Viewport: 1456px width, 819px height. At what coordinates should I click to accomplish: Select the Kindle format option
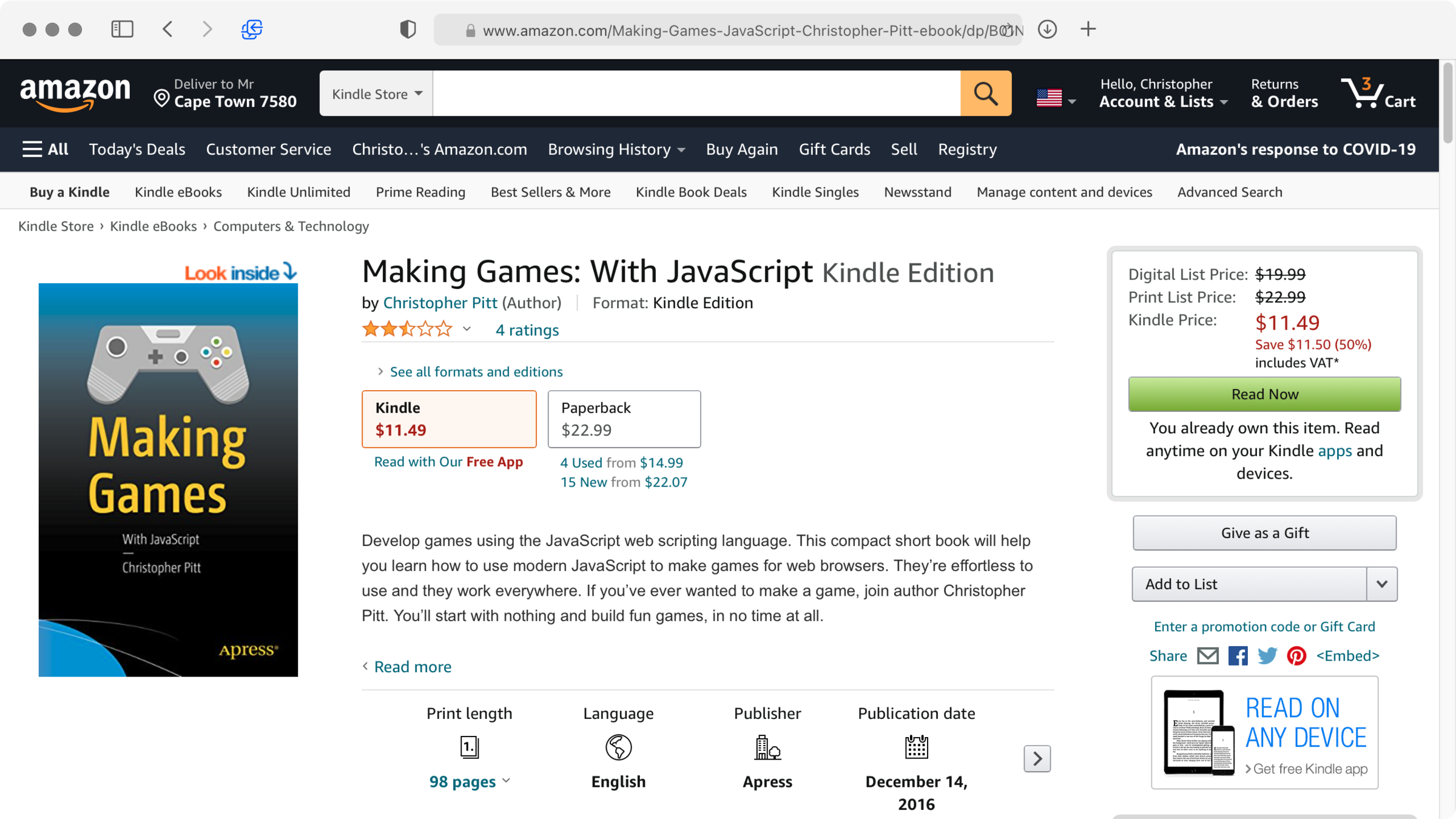click(x=449, y=419)
